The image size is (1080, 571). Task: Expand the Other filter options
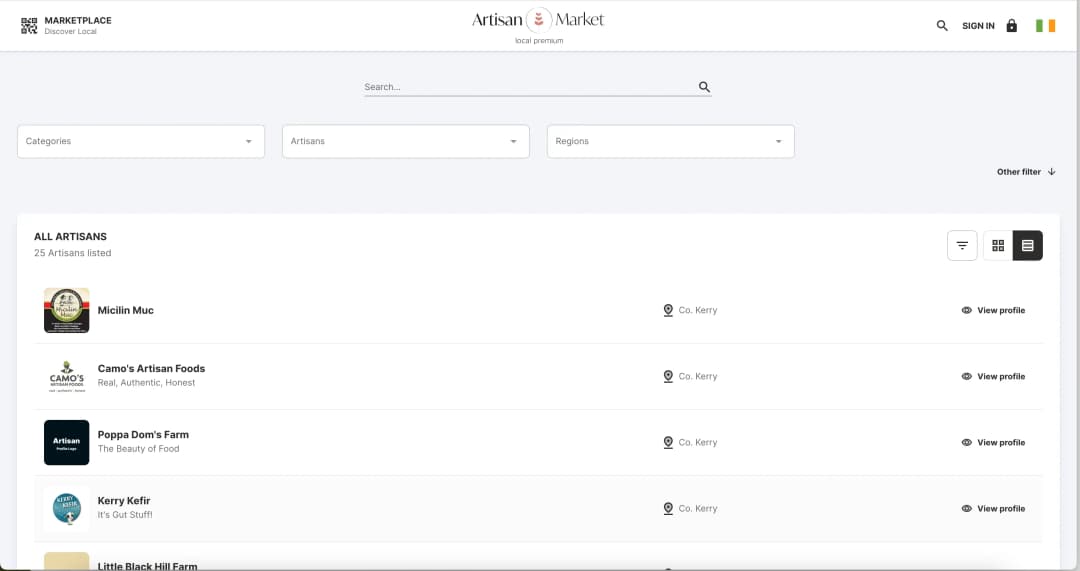pos(1025,172)
